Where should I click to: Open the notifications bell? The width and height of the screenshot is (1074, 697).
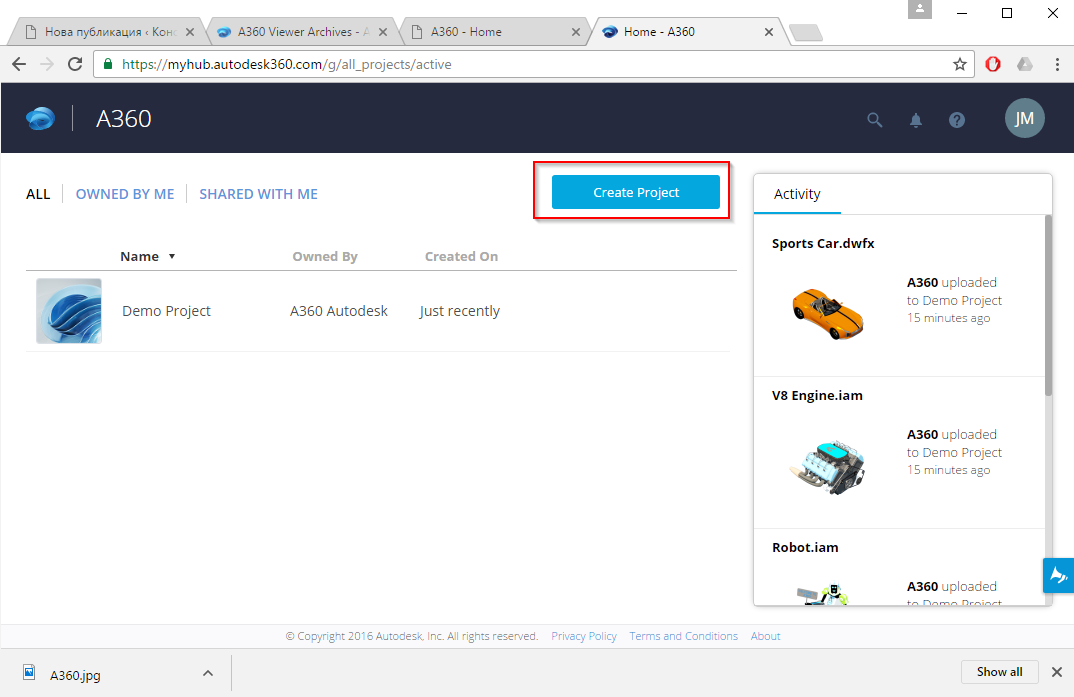click(916, 121)
